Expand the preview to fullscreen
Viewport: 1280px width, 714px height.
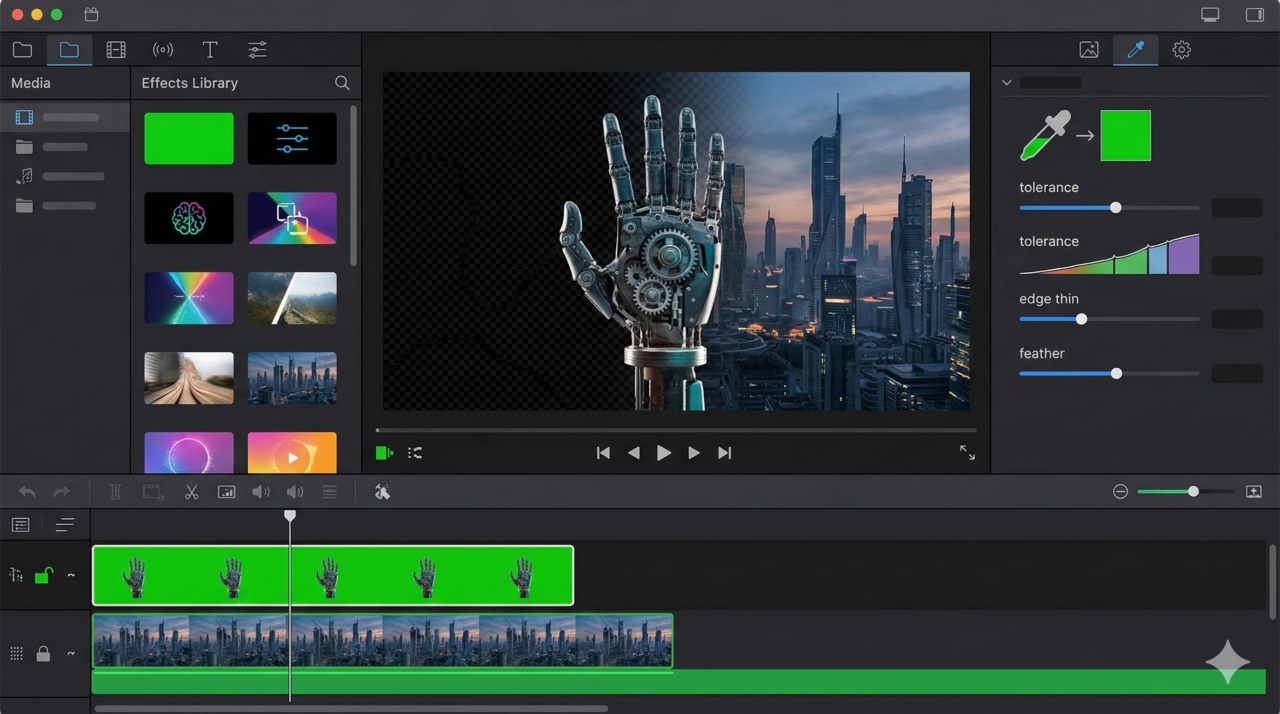967,453
